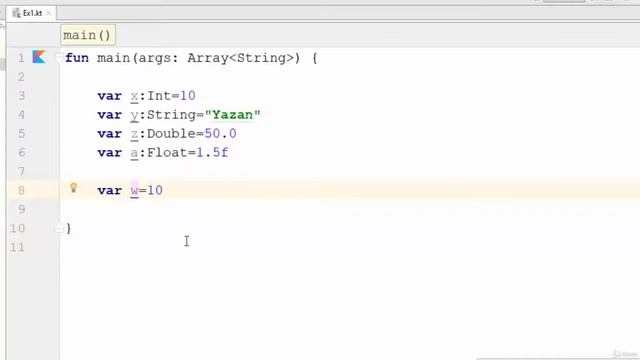This screenshot has height=360, width=640.
Task: Click the String type on line 4
Action: pyautogui.click(x=171, y=115)
